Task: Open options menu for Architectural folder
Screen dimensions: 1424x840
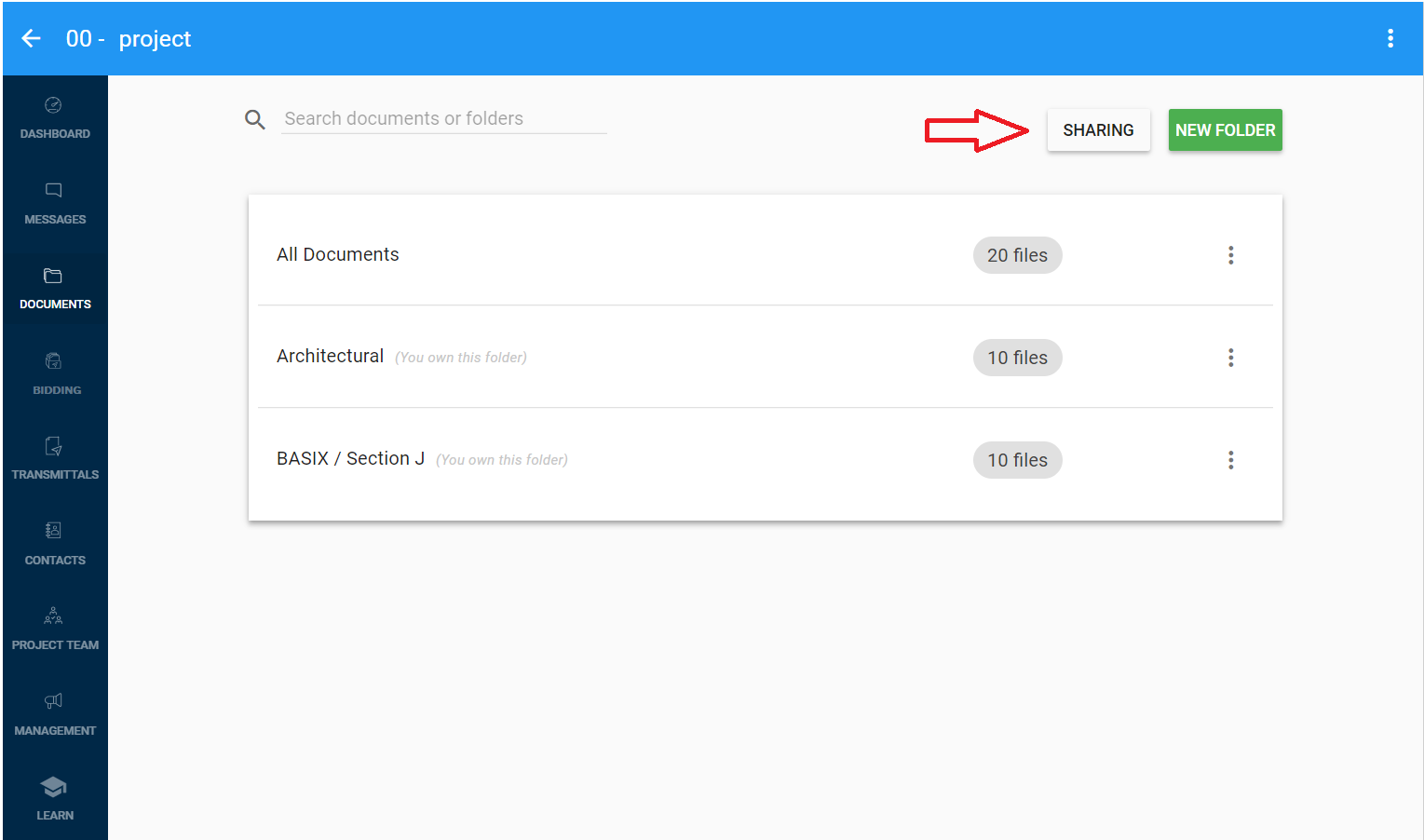Action: (x=1230, y=358)
